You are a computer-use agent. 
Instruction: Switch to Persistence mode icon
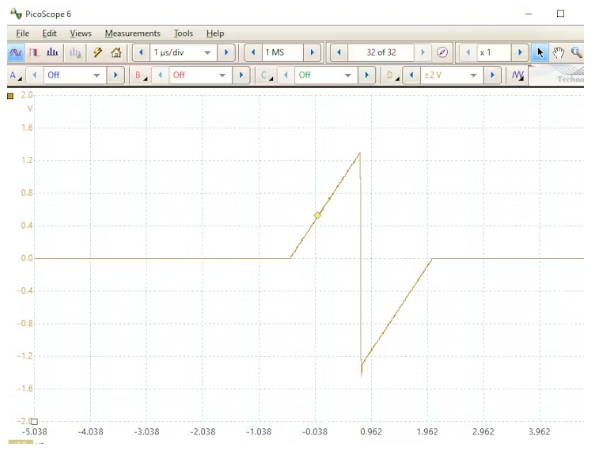coord(34,52)
